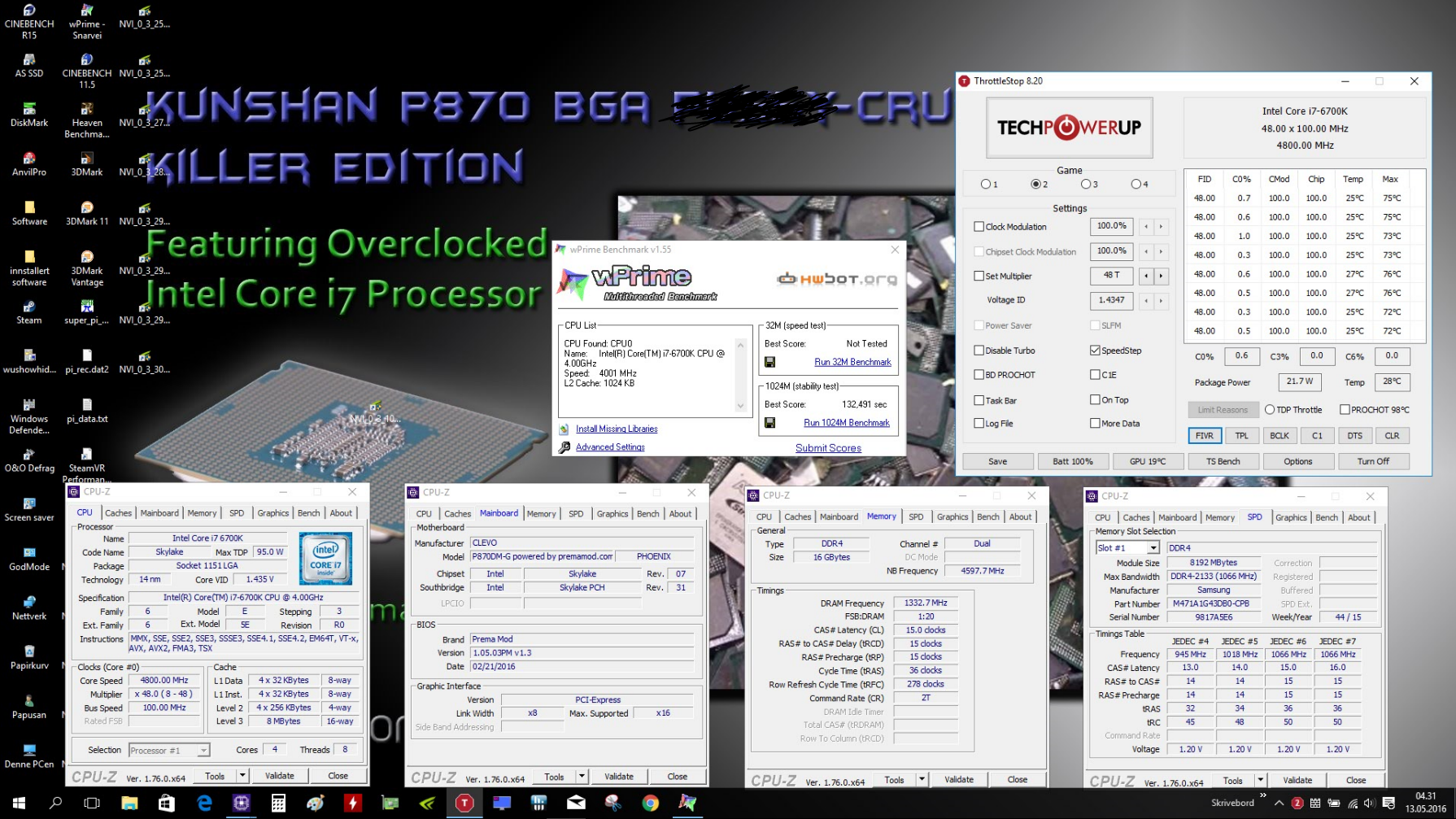Open super_pi desktop shortcut
This screenshot has width=1456, height=819.
coord(87,312)
